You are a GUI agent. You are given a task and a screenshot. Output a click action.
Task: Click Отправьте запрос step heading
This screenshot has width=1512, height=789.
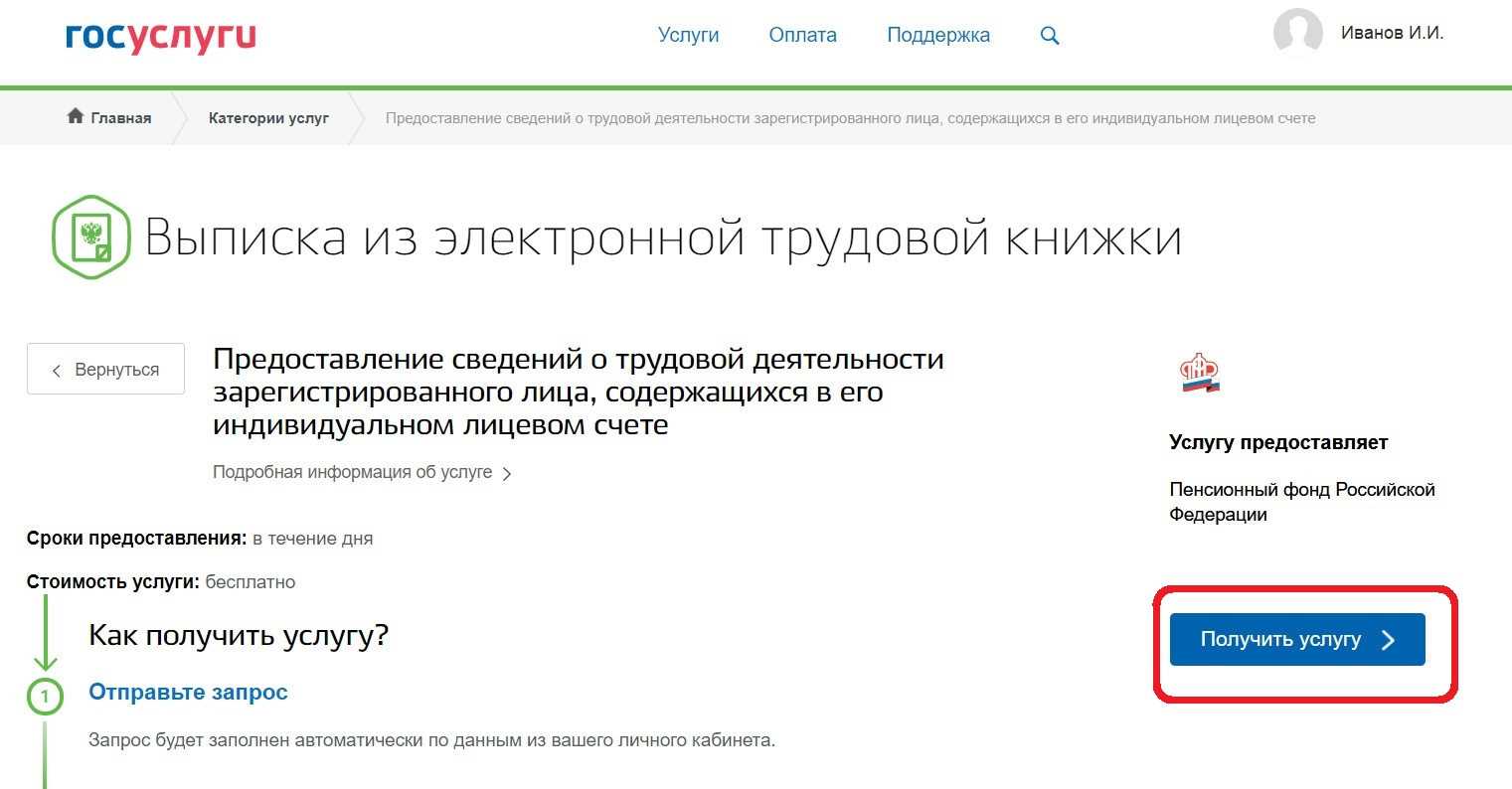[188, 692]
